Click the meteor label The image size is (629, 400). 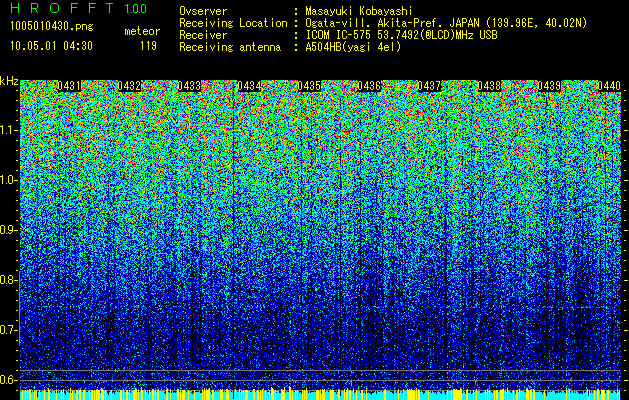[142, 31]
